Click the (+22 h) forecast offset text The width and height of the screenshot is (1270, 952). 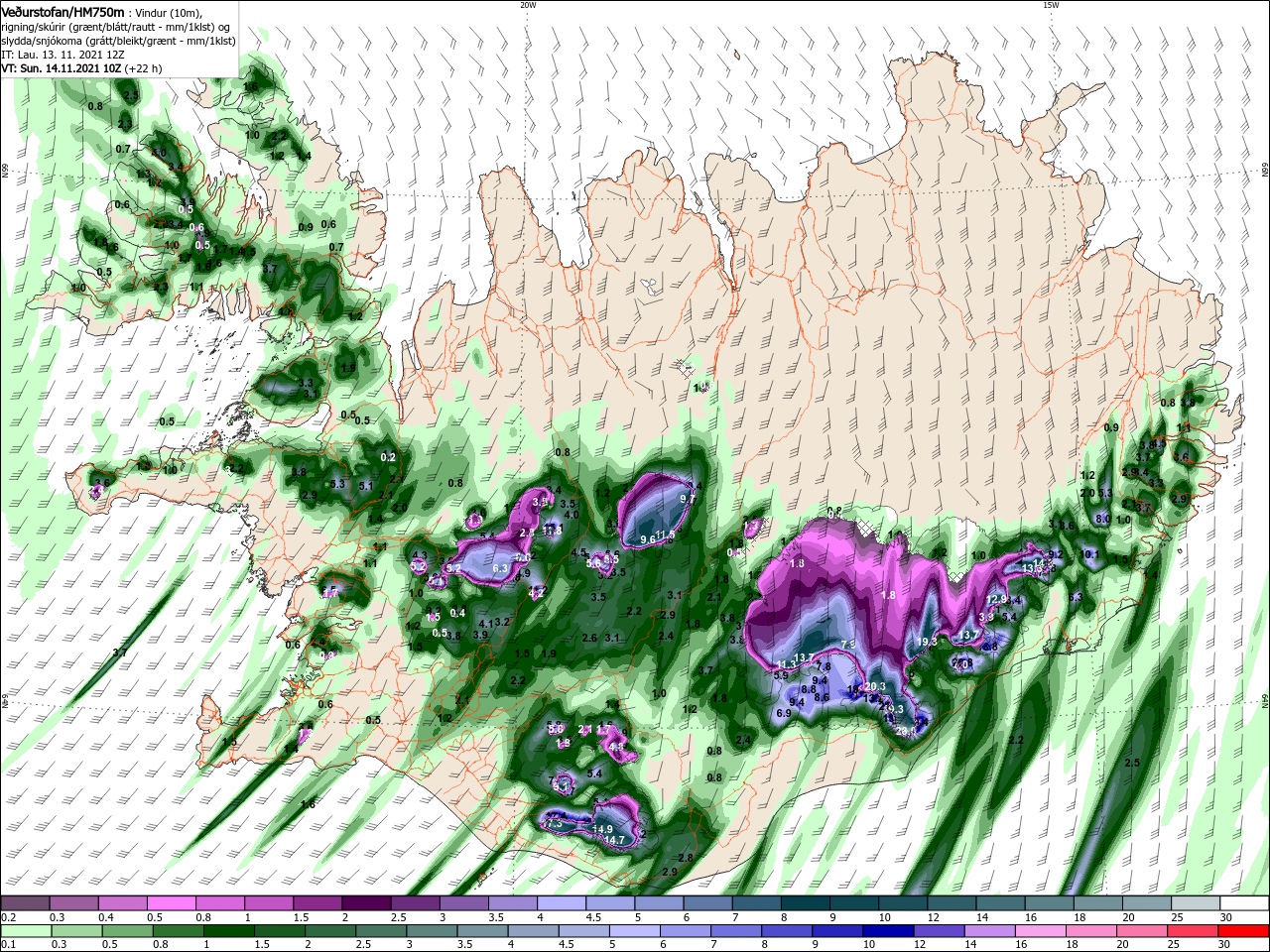[144, 68]
